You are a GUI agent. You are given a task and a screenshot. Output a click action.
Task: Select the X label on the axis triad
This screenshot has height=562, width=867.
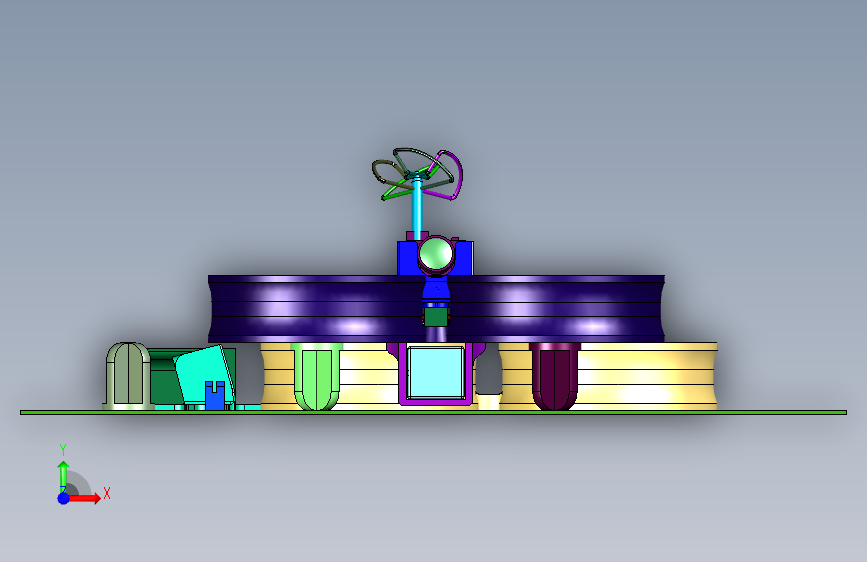tap(107, 493)
